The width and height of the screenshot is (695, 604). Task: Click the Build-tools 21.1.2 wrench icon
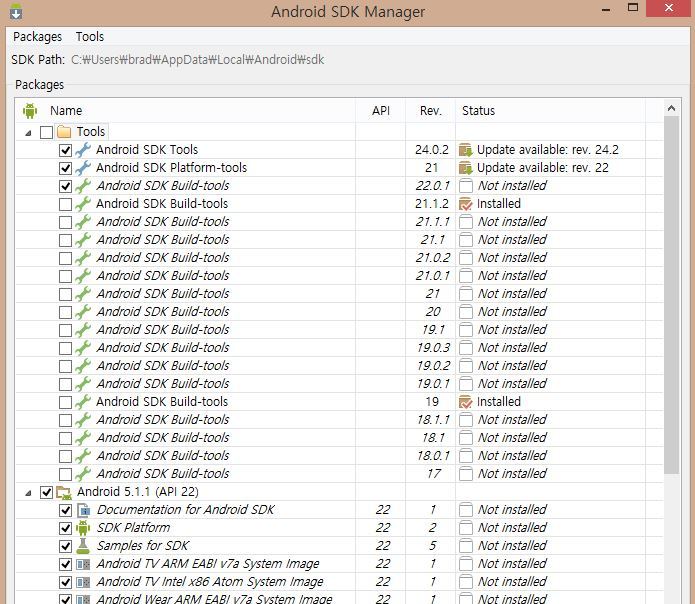(x=83, y=204)
